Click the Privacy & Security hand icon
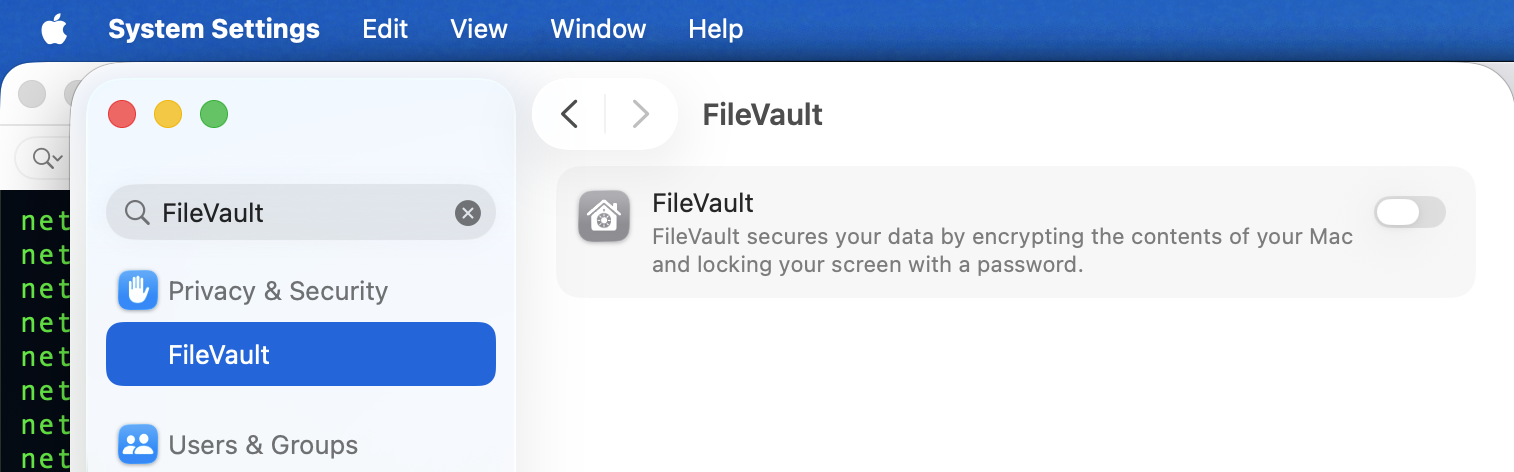The height and width of the screenshot is (472, 1514). pos(138,291)
